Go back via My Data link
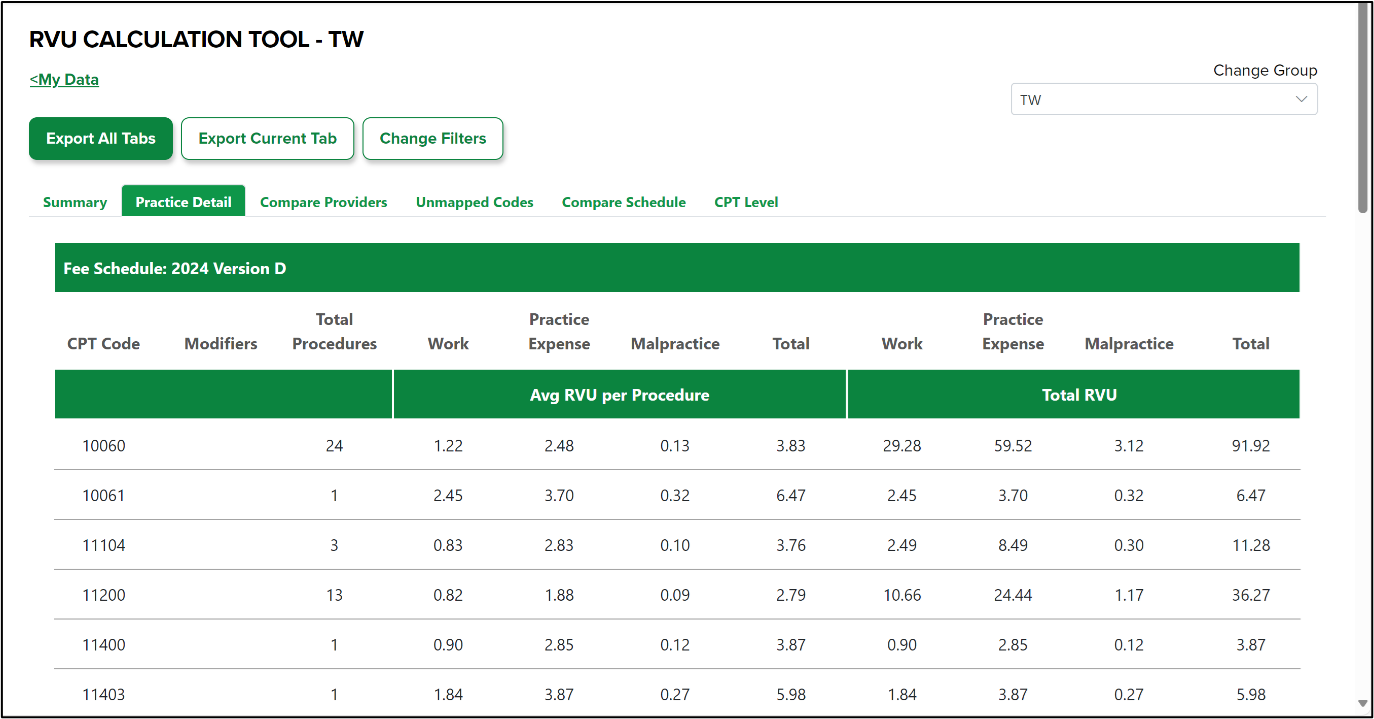 (x=64, y=80)
